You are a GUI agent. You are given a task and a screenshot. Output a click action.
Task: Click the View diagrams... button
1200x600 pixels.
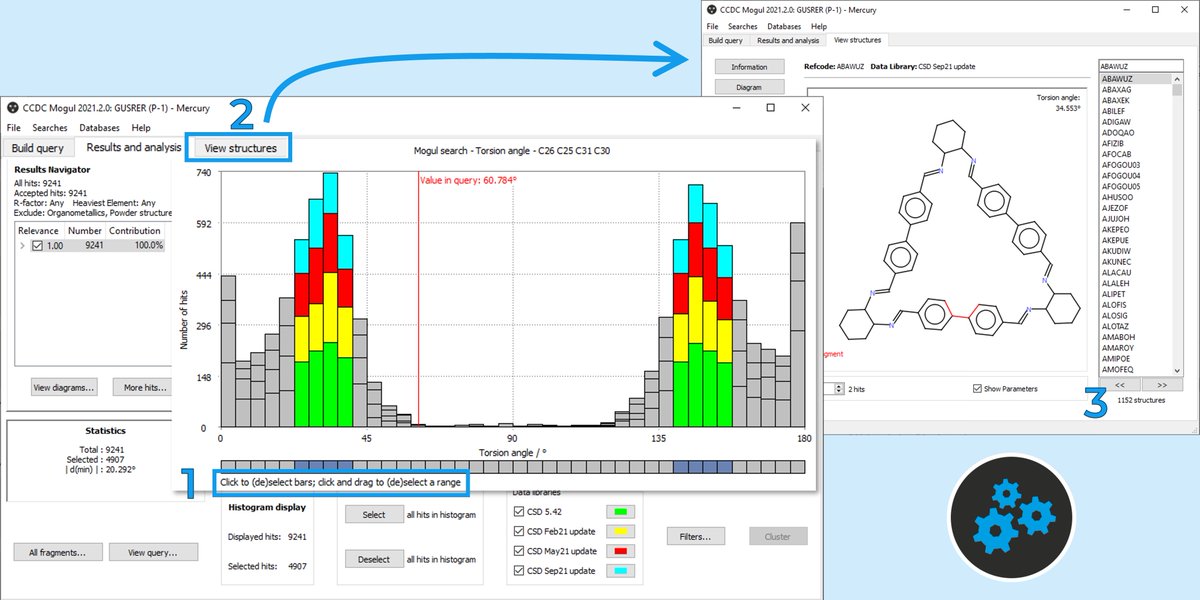click(x=64, y=387)
